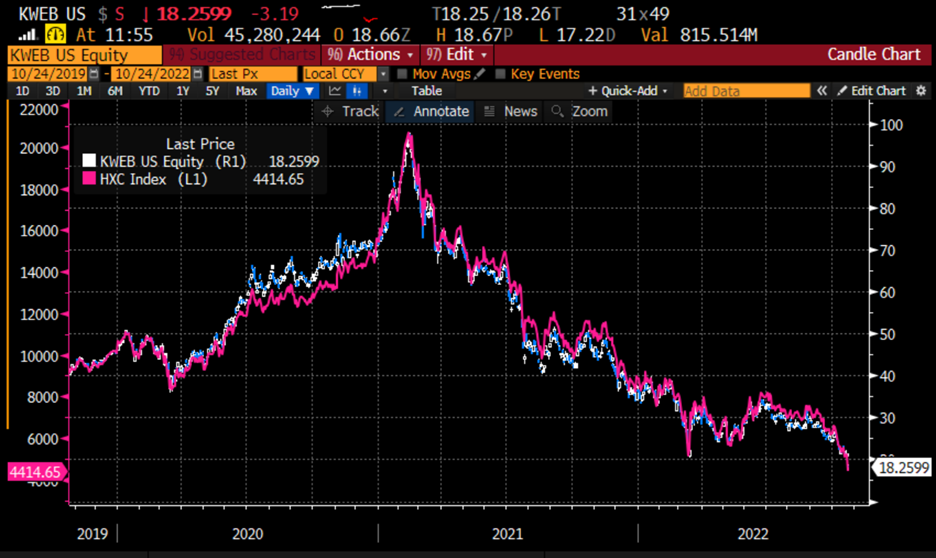Click the price sparkline mini chart
This screenshot has height=558, width=936.
[x=349, y=13]
